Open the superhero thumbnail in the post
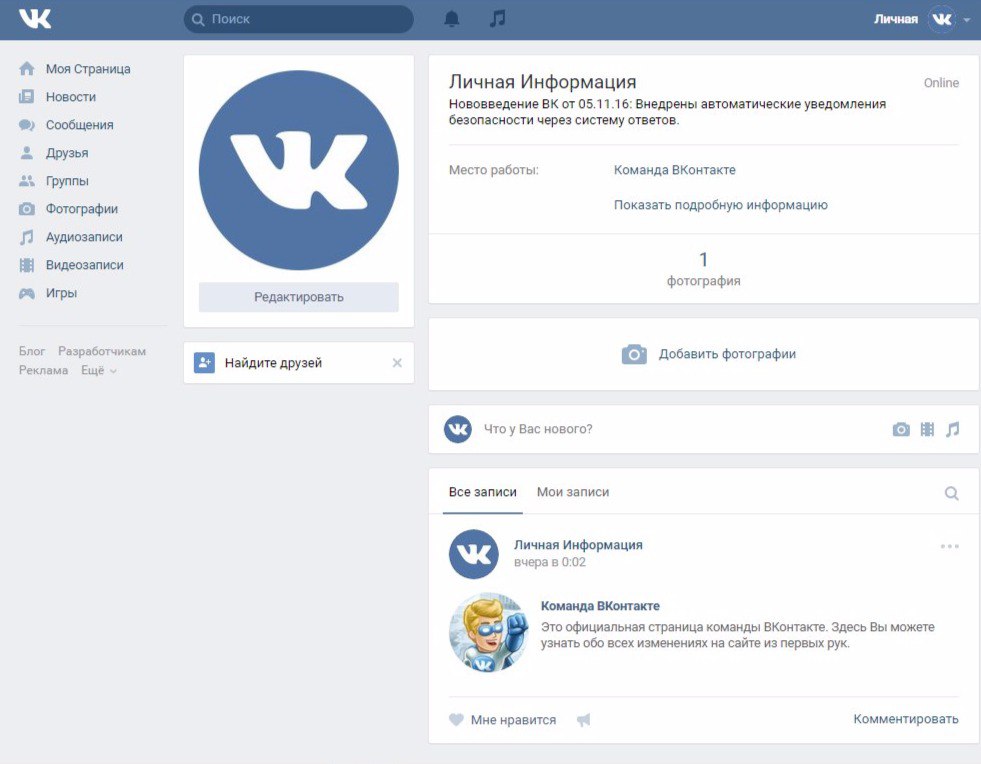This screenshot has width=981, height=764. (x=489, y=633)
